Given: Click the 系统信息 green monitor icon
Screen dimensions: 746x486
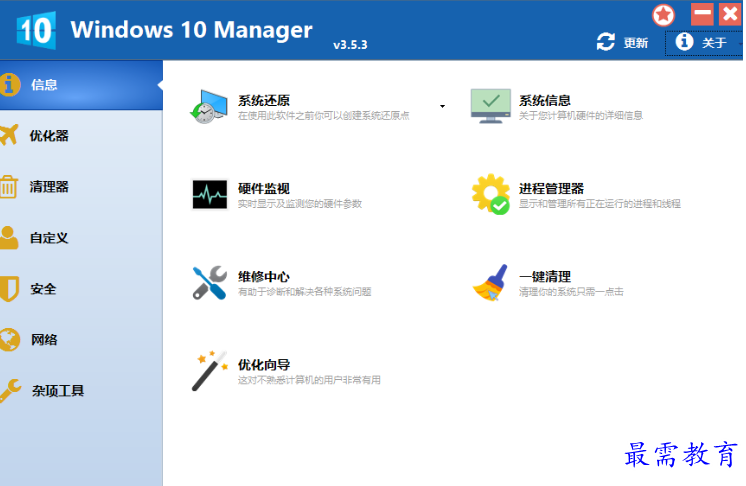Looking at the screenshot, I should point(491,106).
